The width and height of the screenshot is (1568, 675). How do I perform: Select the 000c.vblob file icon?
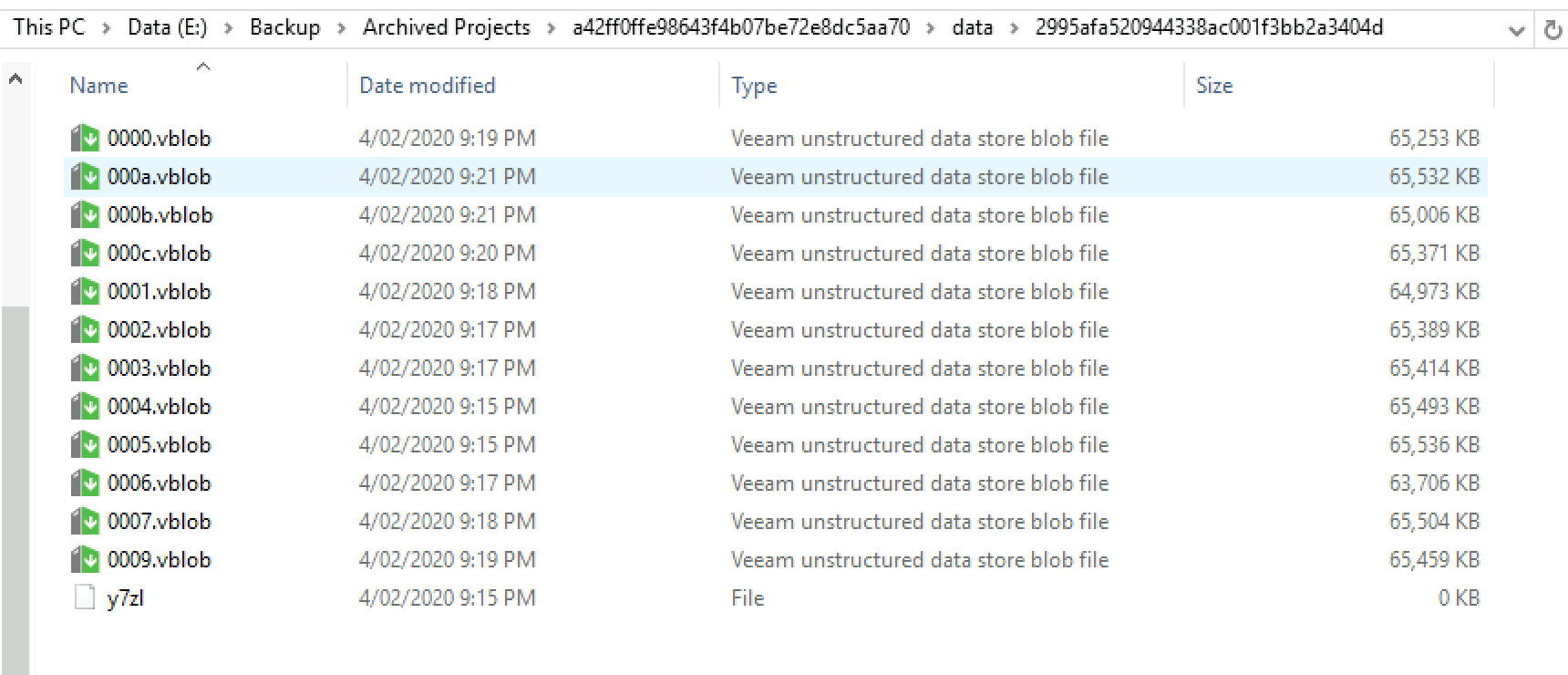(85, 254)
